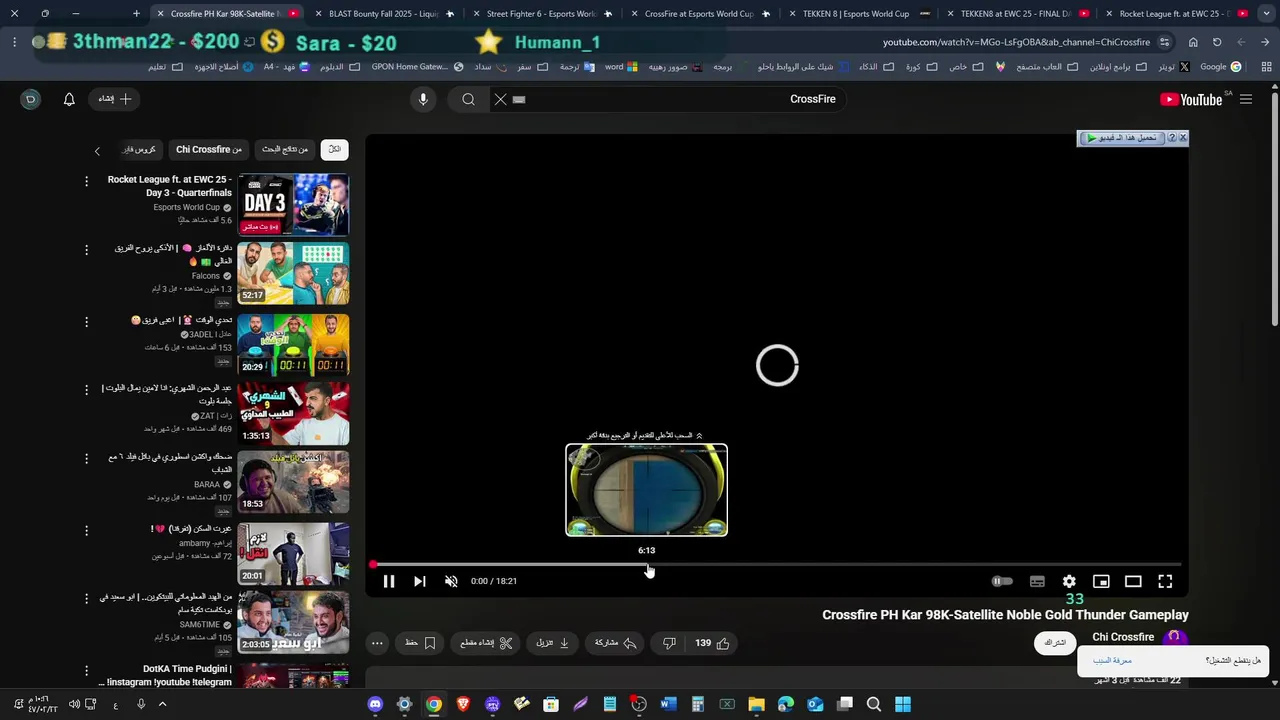This screenshot has width=1280, height=720.
Task: Click the Create clip scissors button
Action: [x=487, y=643]
